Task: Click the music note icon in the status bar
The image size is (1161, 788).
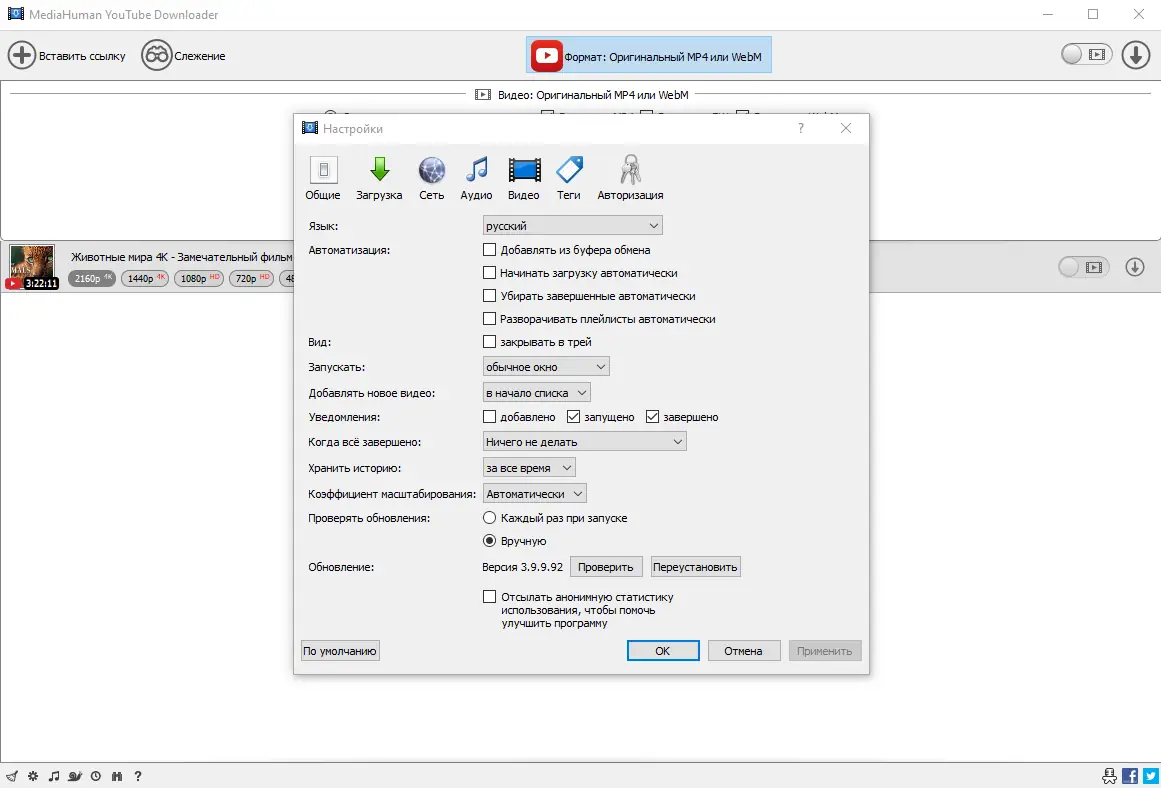Action: pyautogui.click(x=53, y=776)
